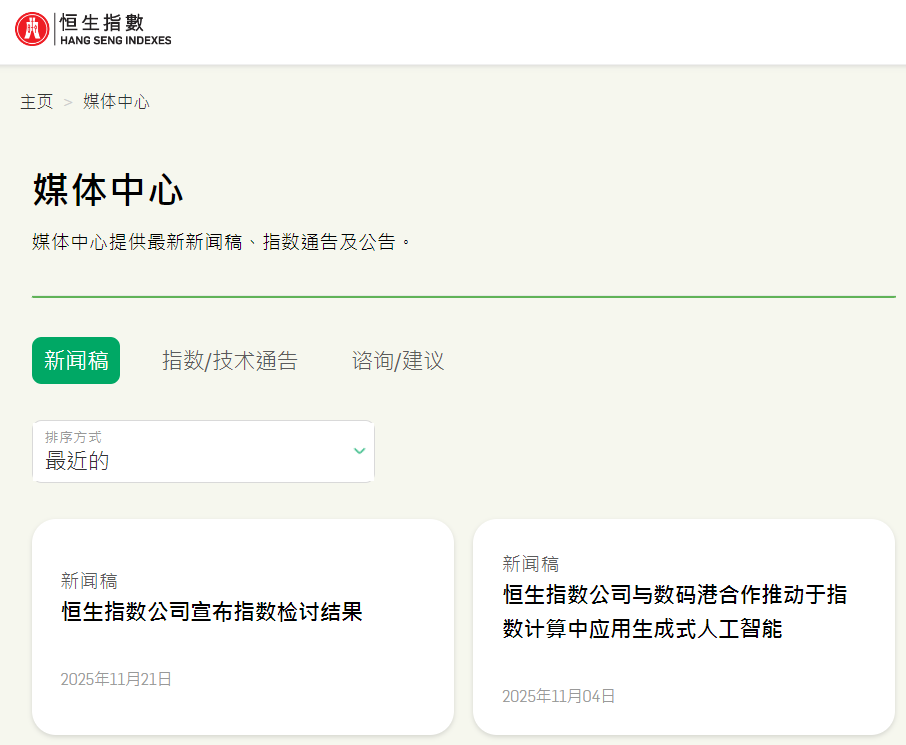Click 新闻稿 label above the 数码港 title

tap(530, 564)
